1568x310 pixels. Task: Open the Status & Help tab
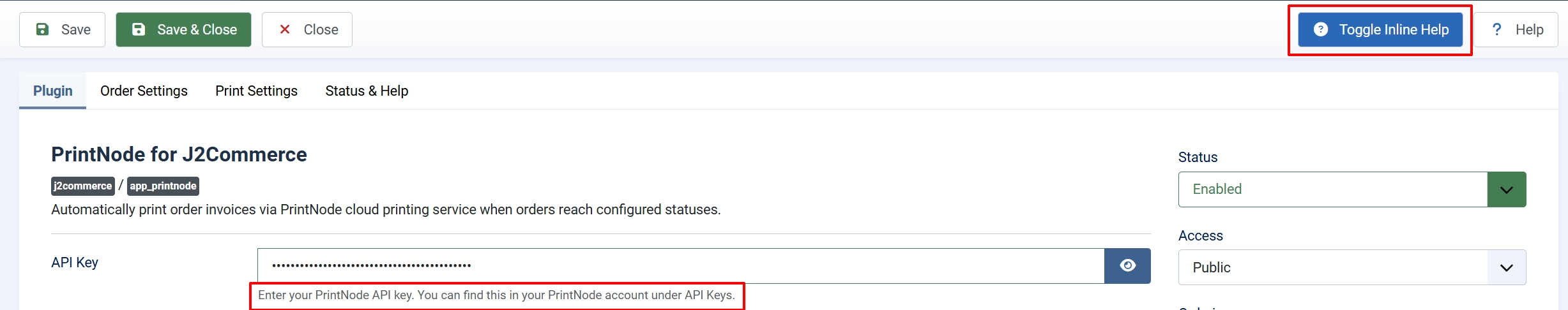(x=367, y=91)
